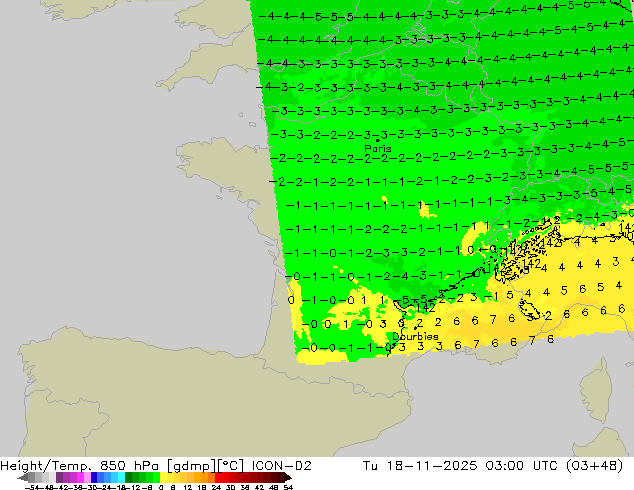Viewport: 634px width, 490px height.
Task: Click the dark green legend swatch
Action: point(129,478)
